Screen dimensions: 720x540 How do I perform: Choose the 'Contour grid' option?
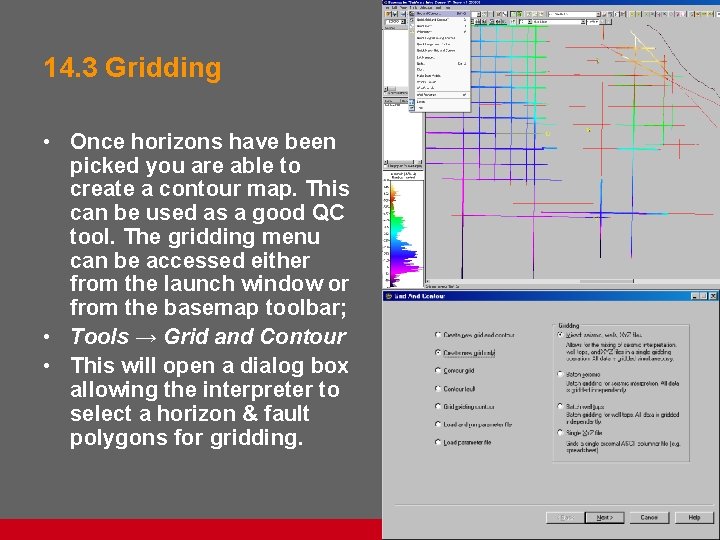click(455, 371)
